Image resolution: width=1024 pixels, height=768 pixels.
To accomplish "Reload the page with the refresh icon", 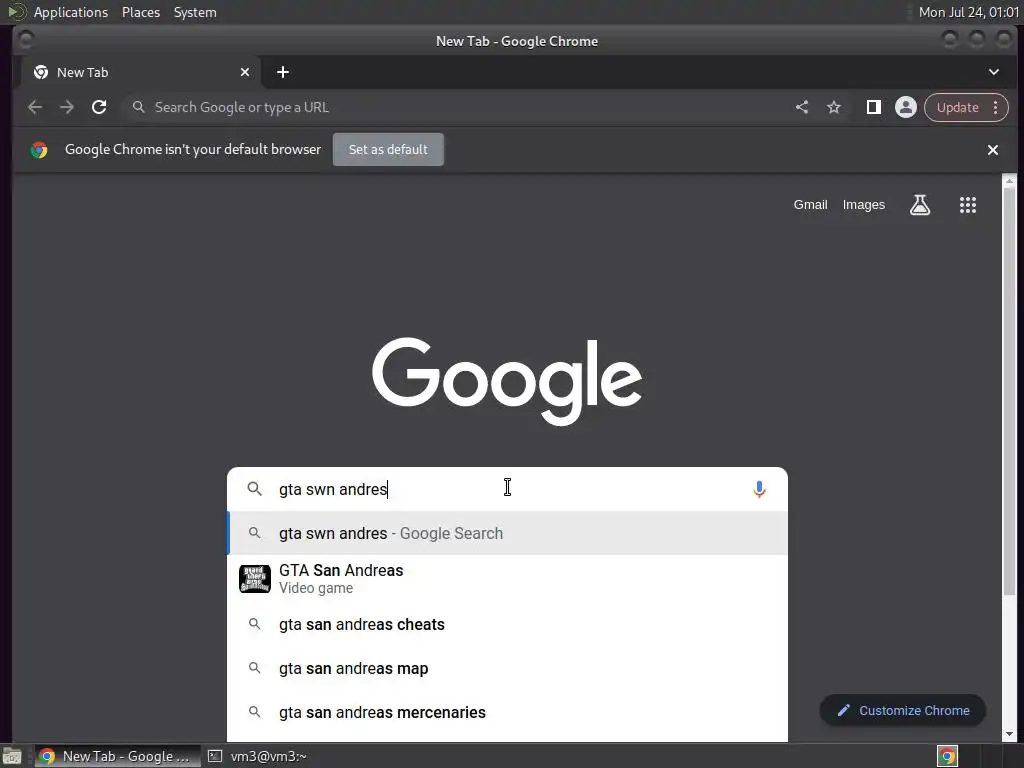I will pyautogui.click(x=99, y=107).
